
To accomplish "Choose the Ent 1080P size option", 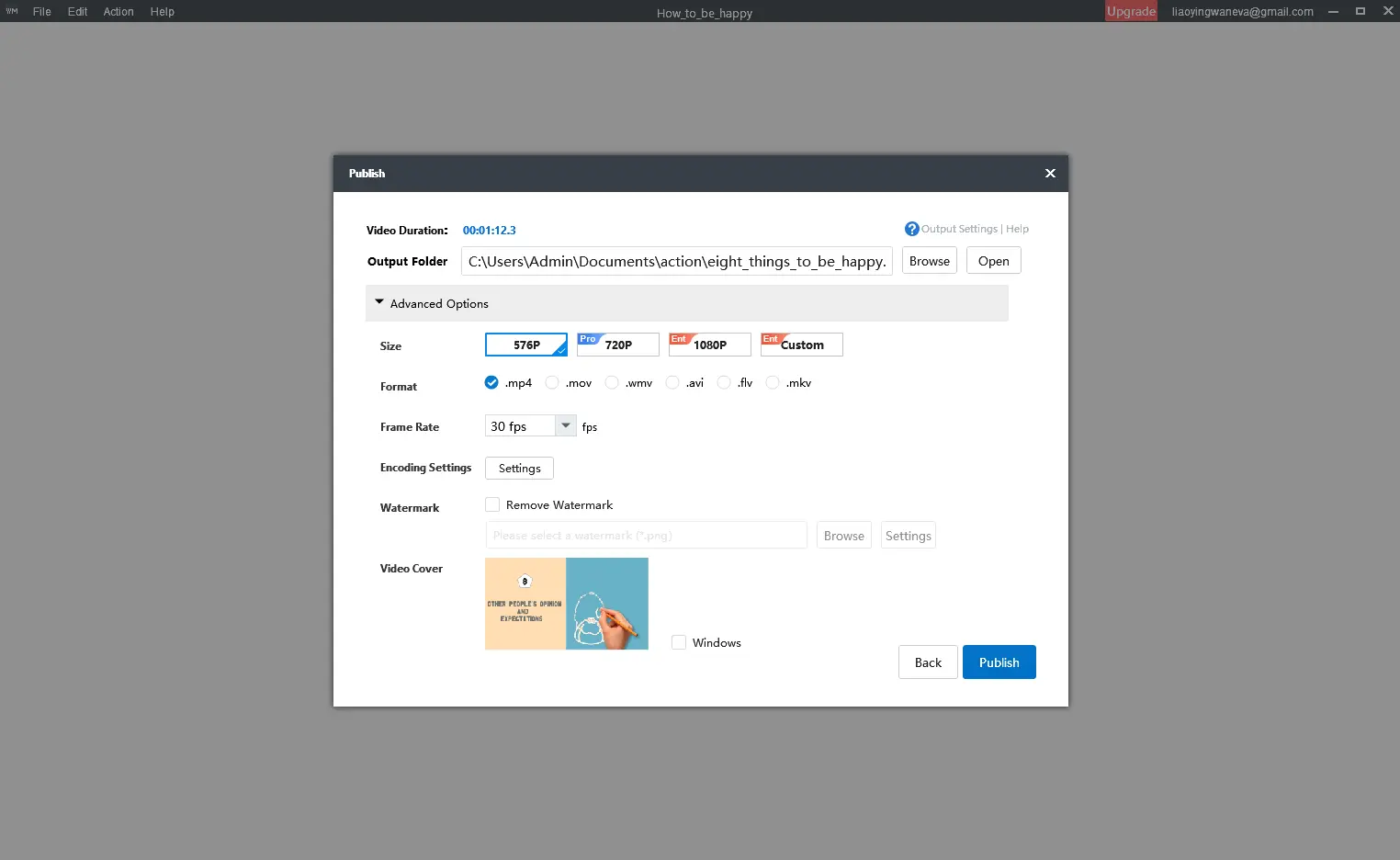I will pos(710,345).
